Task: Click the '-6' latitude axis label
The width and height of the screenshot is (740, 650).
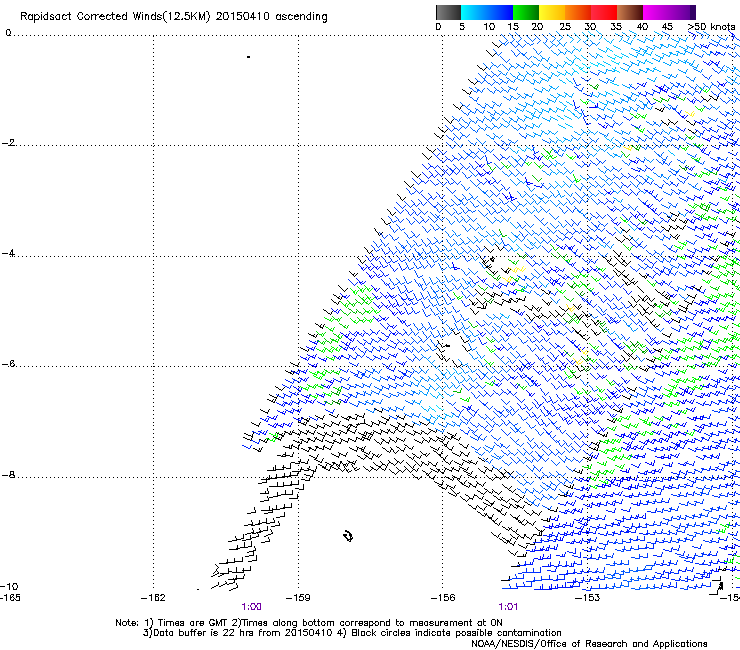Action: (x=8, y=364)
